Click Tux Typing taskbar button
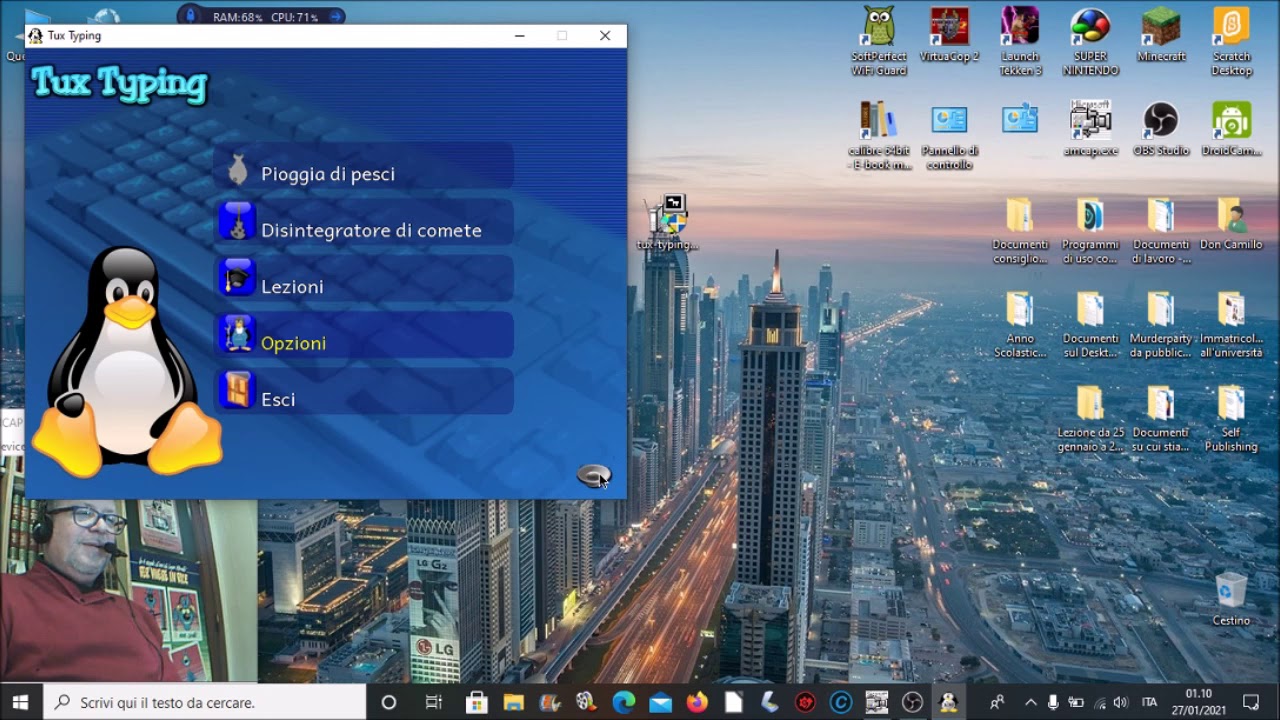Viewport: 1280px width, 720px height. point(948,702)
